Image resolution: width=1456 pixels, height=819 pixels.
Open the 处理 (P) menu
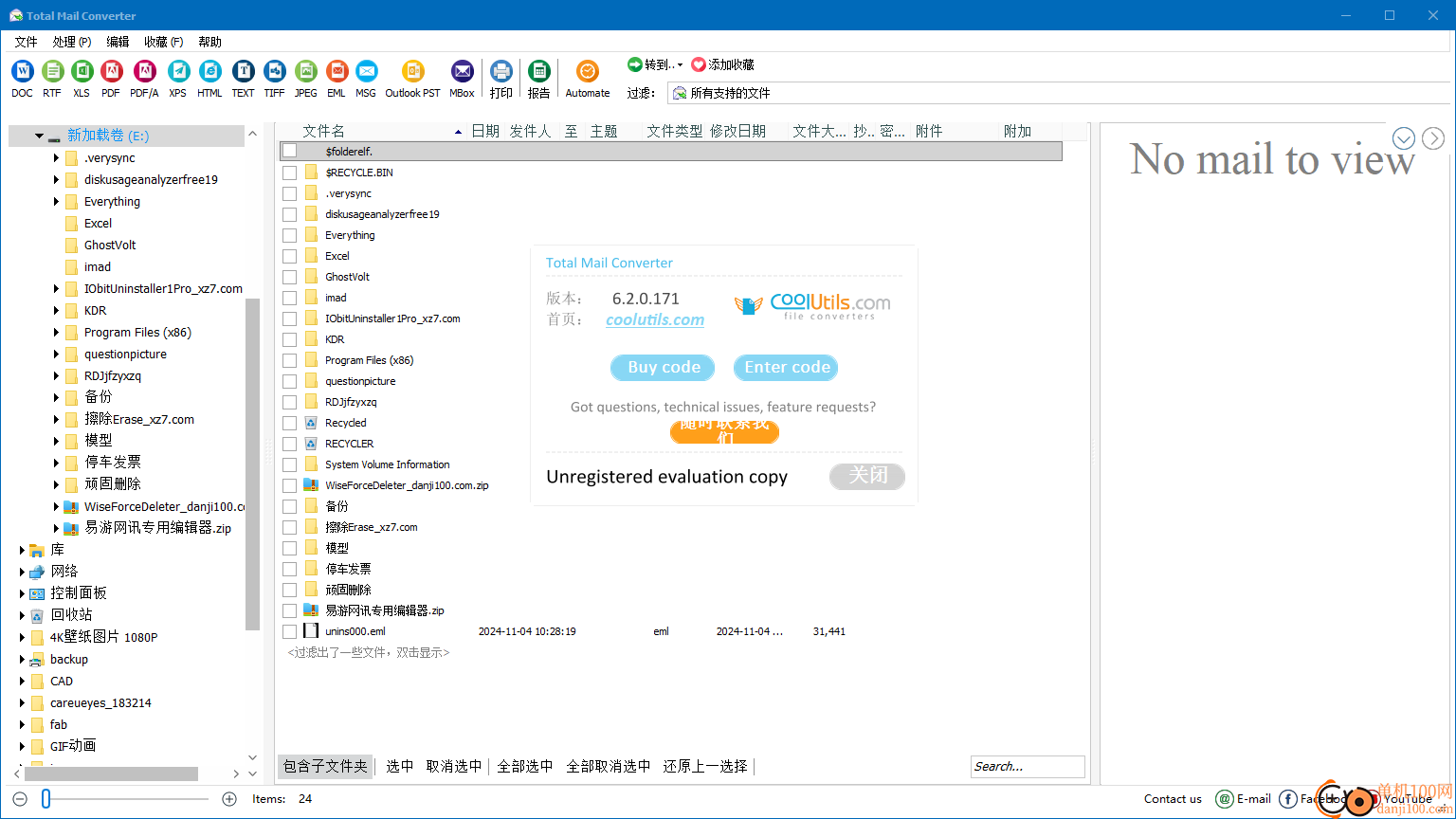click(x=72, y=42)
